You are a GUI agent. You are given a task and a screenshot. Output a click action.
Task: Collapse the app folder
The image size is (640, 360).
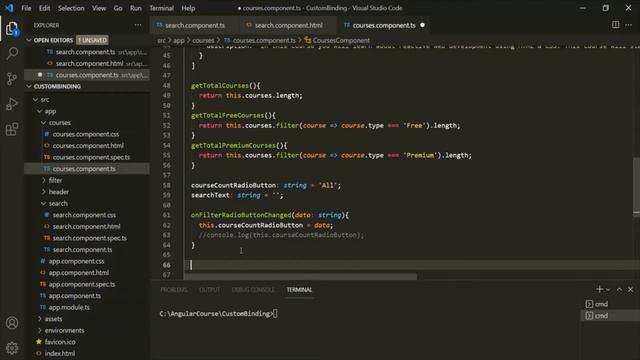tap(40, 111)
